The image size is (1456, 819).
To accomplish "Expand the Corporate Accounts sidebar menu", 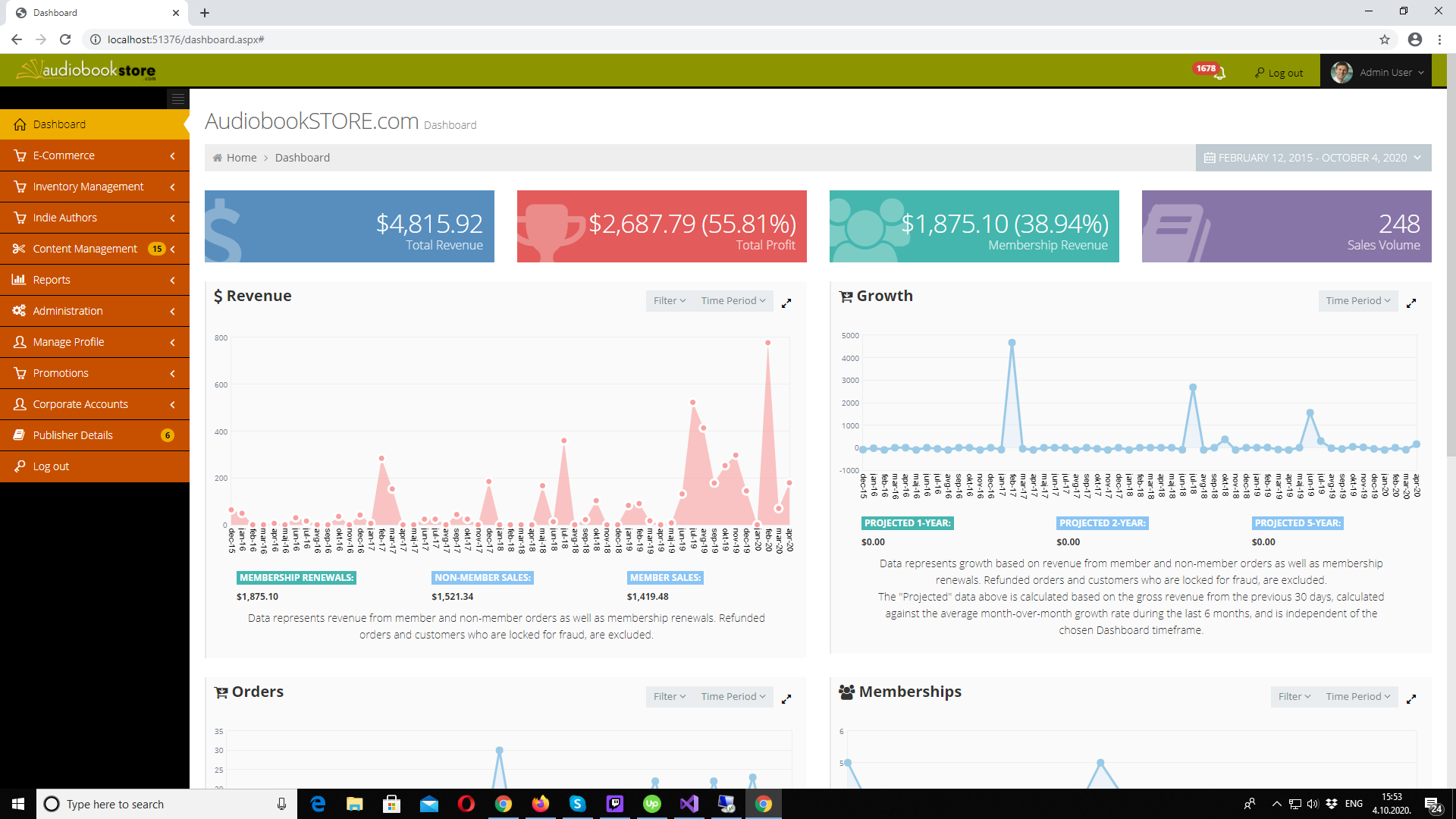I will click(x=94, y=404).
